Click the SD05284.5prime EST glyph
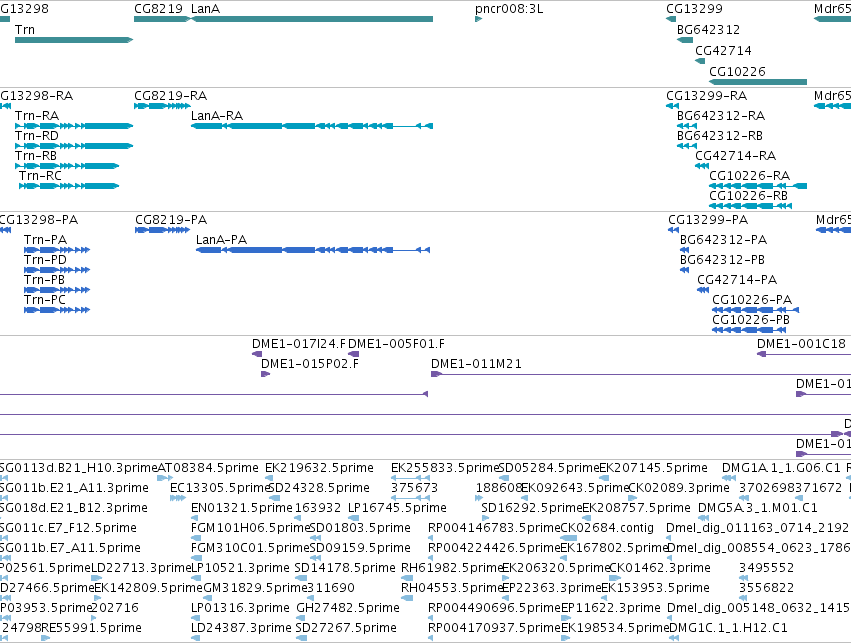This screenshot has width=851, height=643. click(x=504, y=478)
